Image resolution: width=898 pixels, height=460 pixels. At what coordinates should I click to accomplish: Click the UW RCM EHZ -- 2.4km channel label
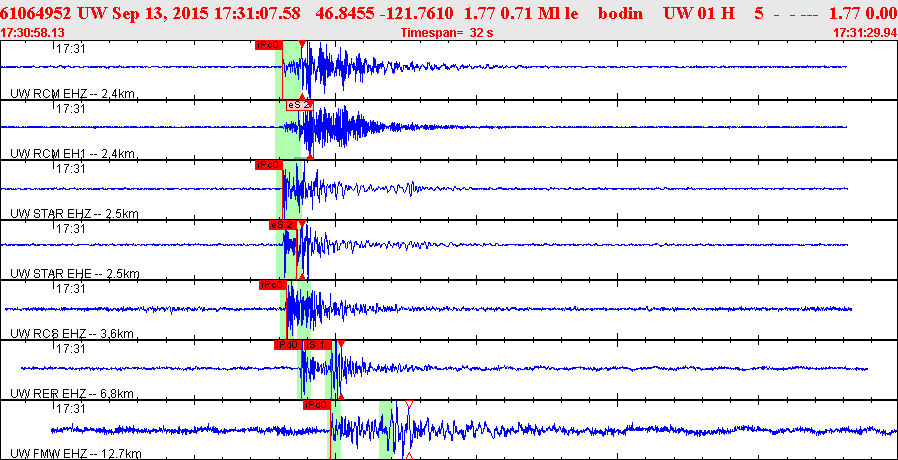pos(73,94)
